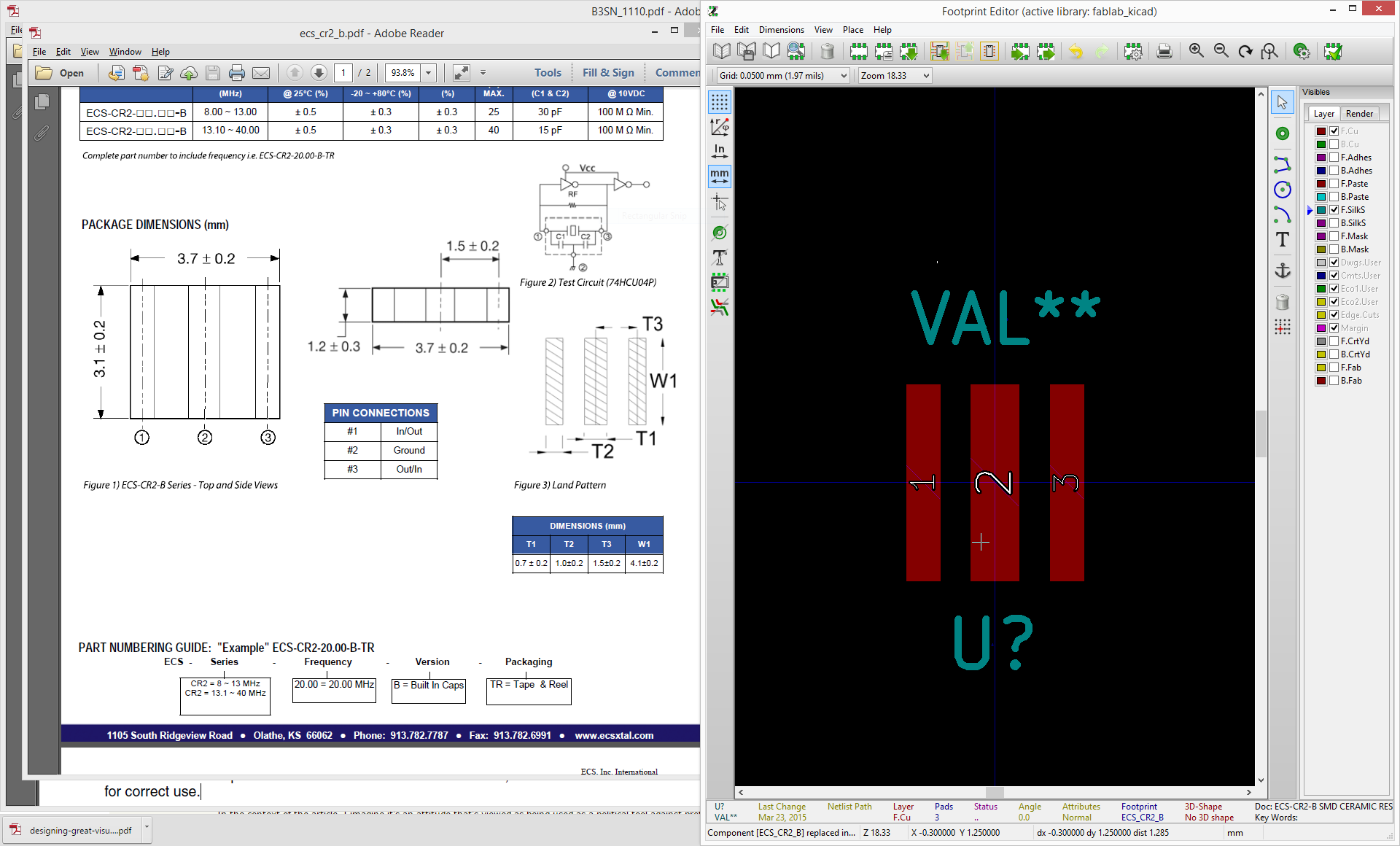Zoom in using the magnifier plus icon

point(1197,51)
